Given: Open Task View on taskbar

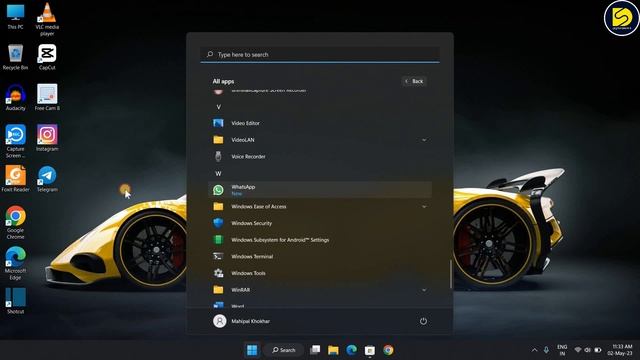Looking at the screenshot, I should tap(315, 350).
